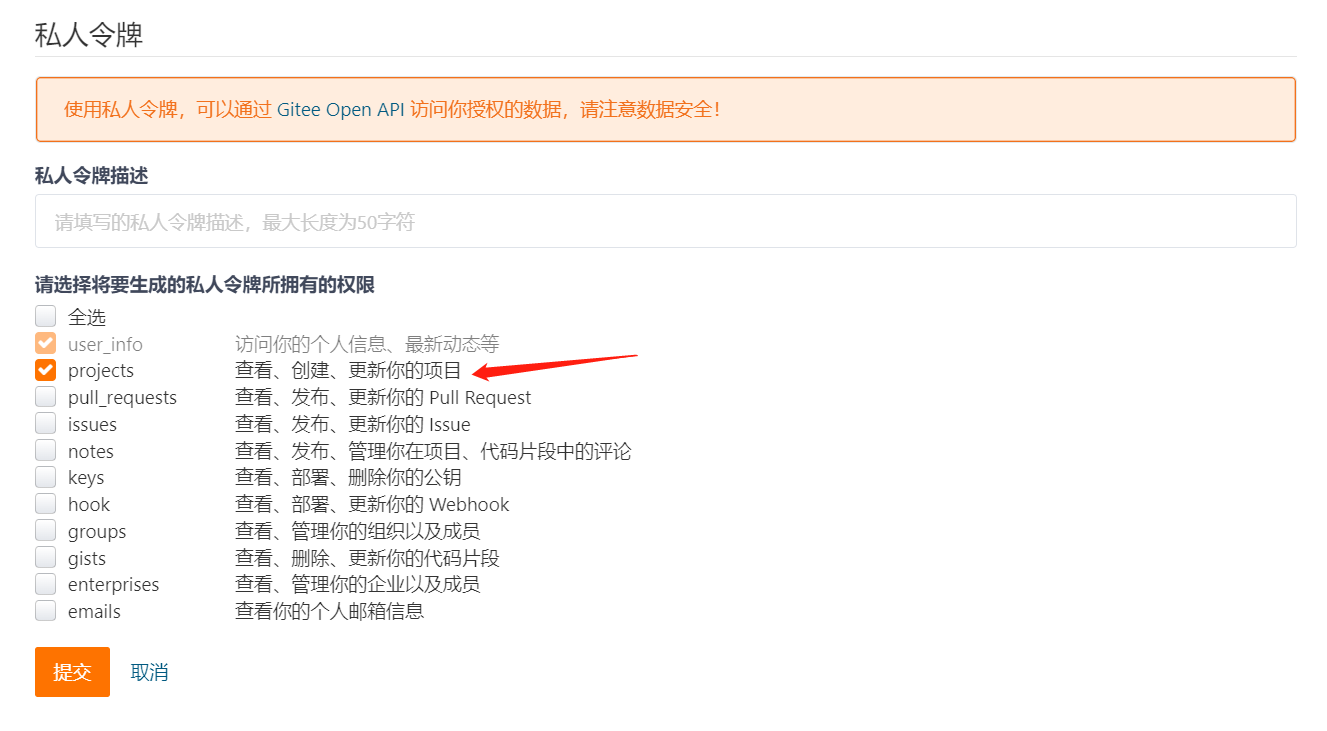Check the gists permission checkbox
The width and height of the screenshot is (1327, 731).
[x=45, y=558]
